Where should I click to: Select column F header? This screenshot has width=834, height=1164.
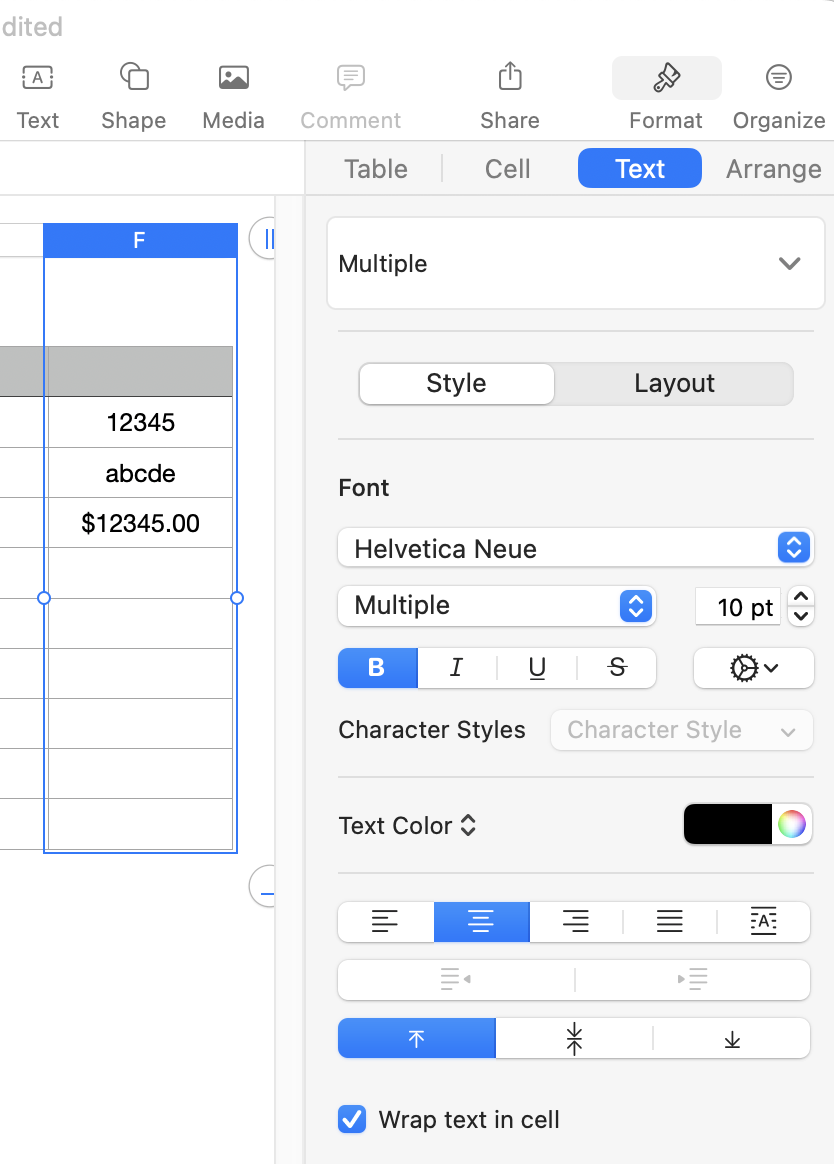(x=139, y=240)
